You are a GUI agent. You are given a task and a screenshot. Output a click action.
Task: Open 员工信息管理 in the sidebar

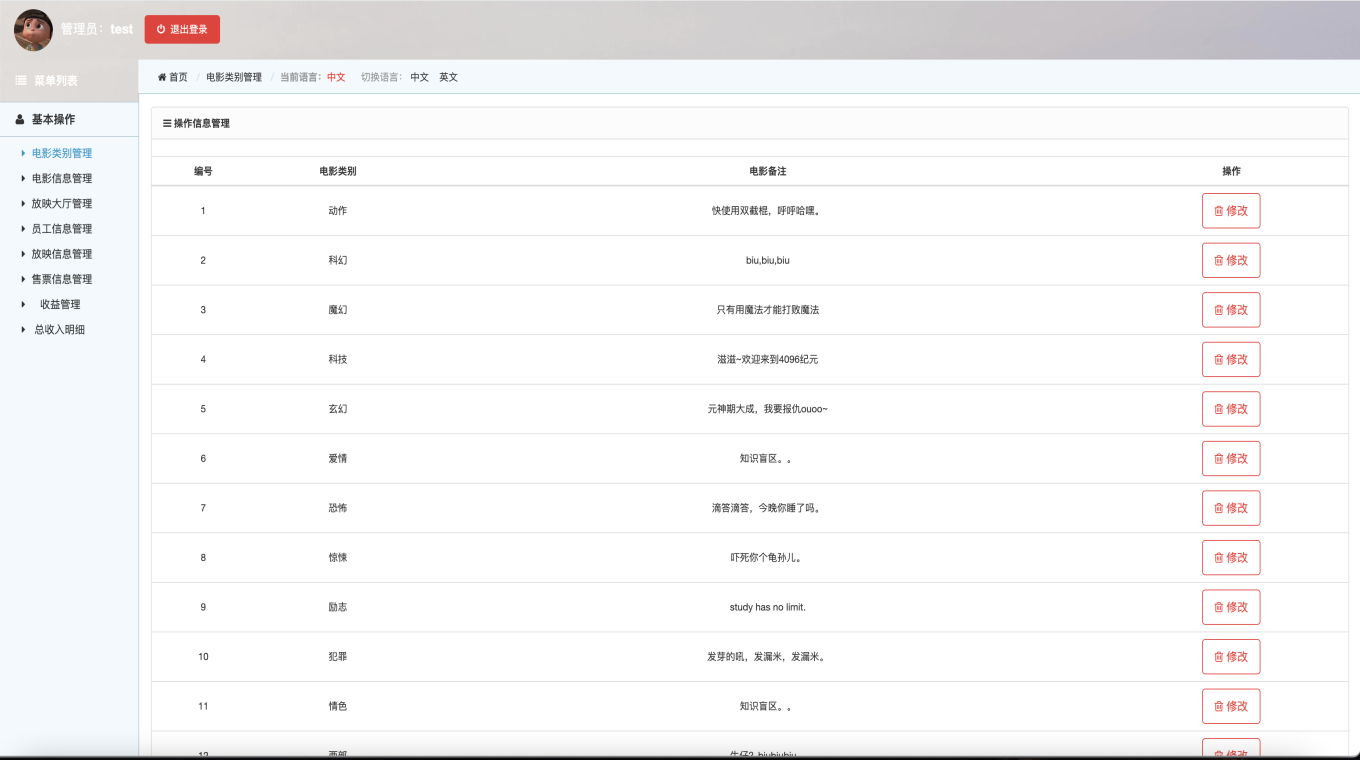pos(62,229)
